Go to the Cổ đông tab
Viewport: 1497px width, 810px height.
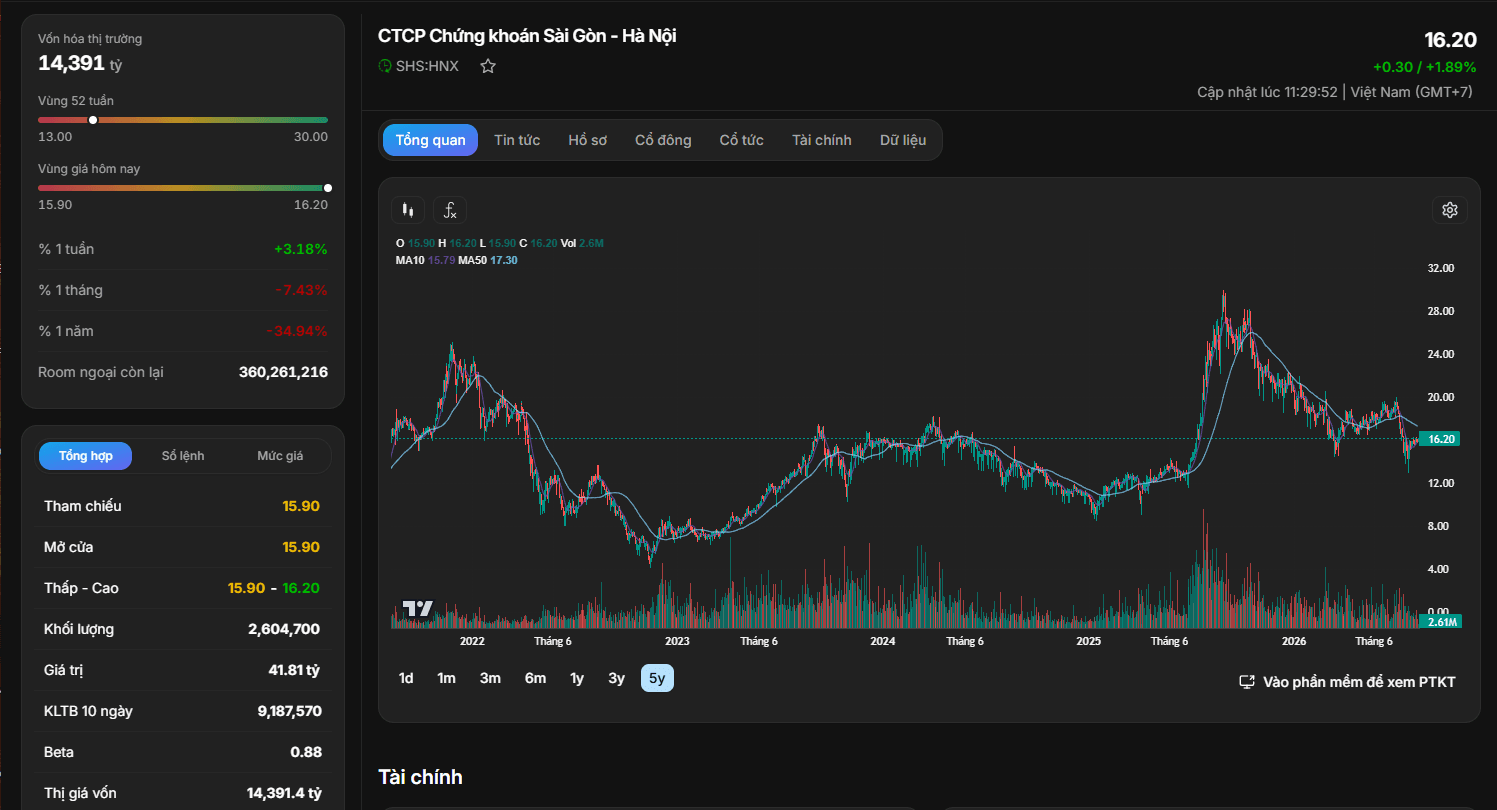[663, 140]
